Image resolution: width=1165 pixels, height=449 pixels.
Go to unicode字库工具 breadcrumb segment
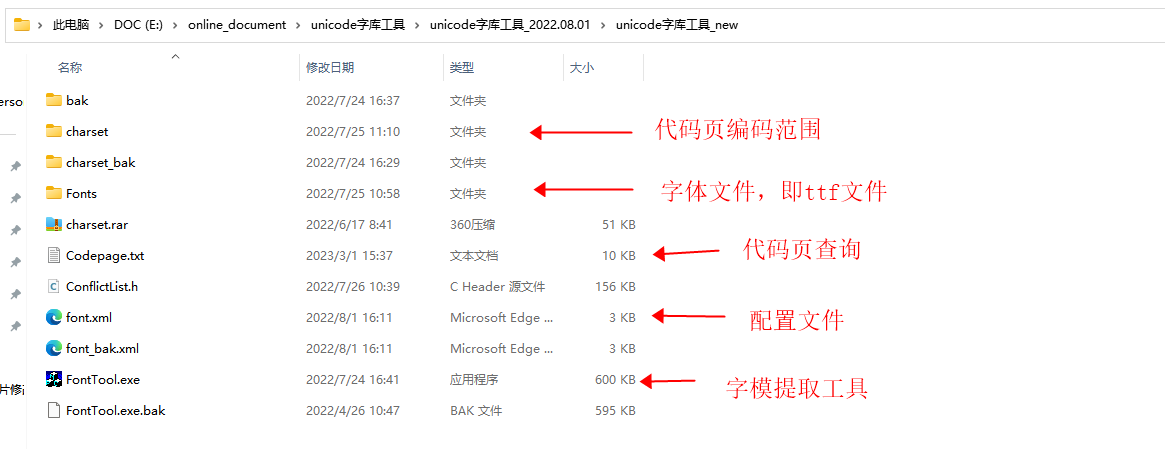pos(358,25)
